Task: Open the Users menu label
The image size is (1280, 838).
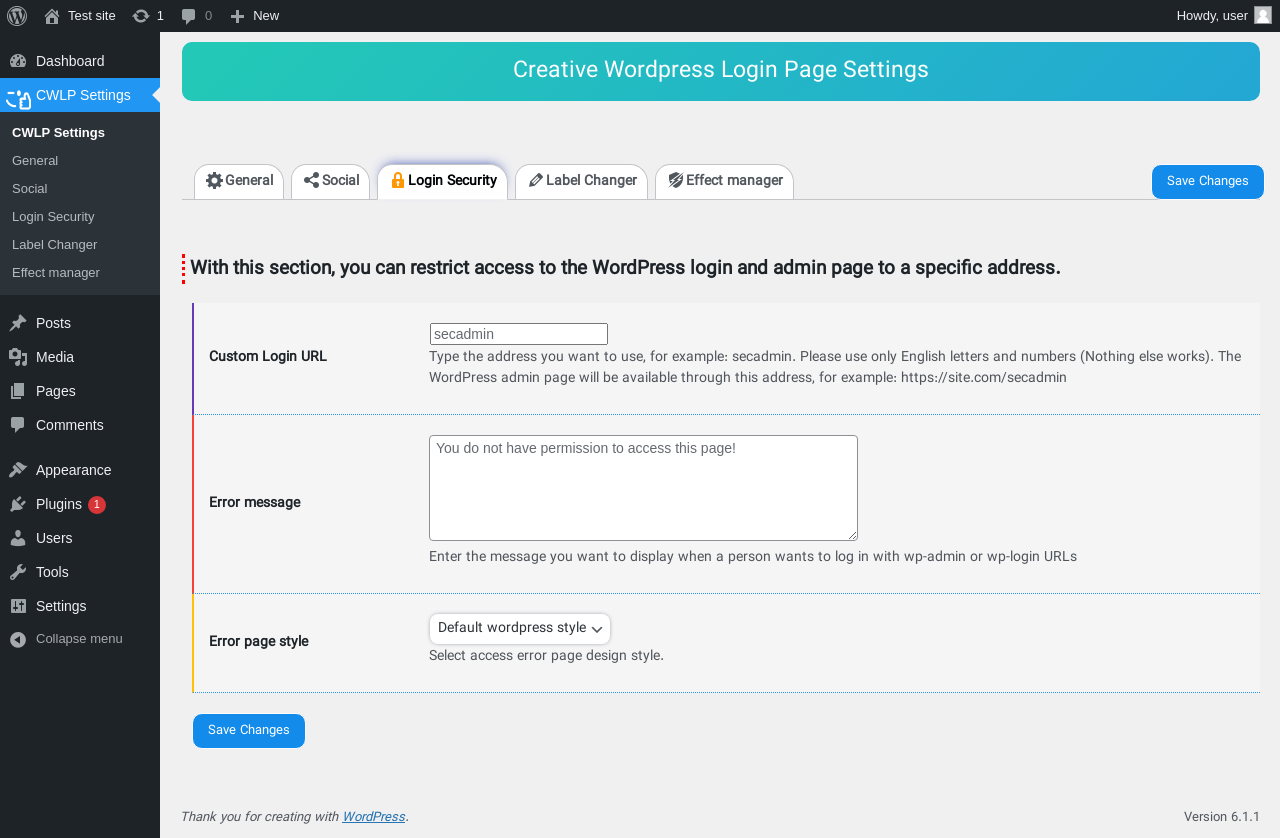Action: pos(54,538)
